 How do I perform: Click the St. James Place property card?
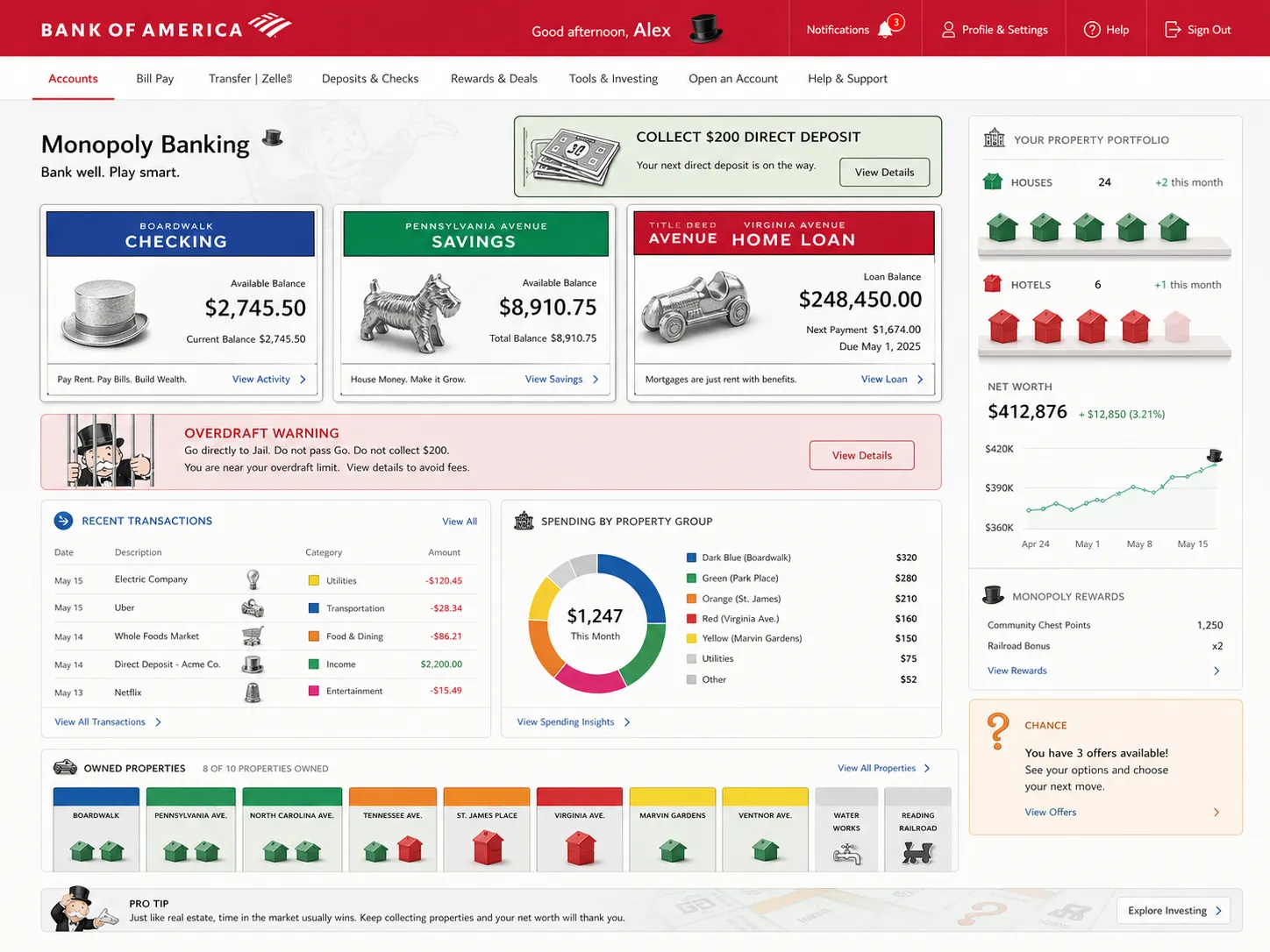pos(487,829)
